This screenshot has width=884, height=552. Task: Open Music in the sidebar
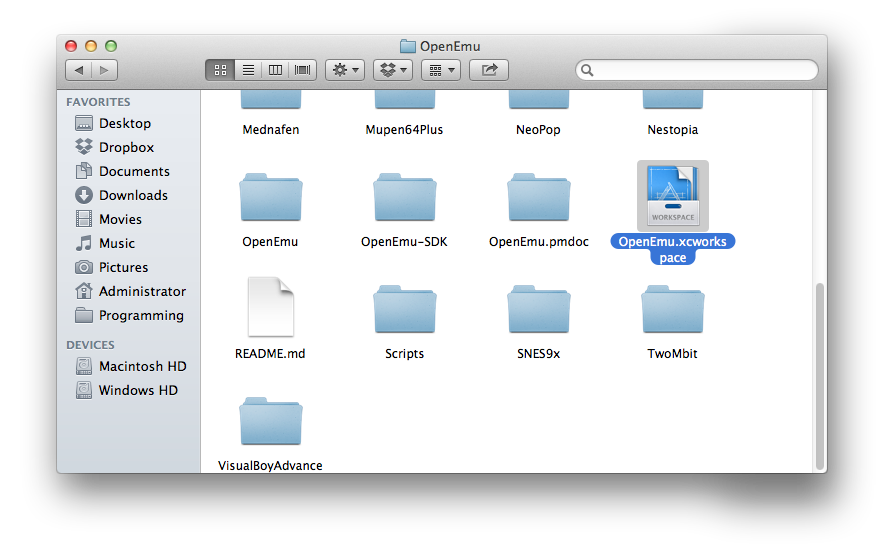point(129,243)
